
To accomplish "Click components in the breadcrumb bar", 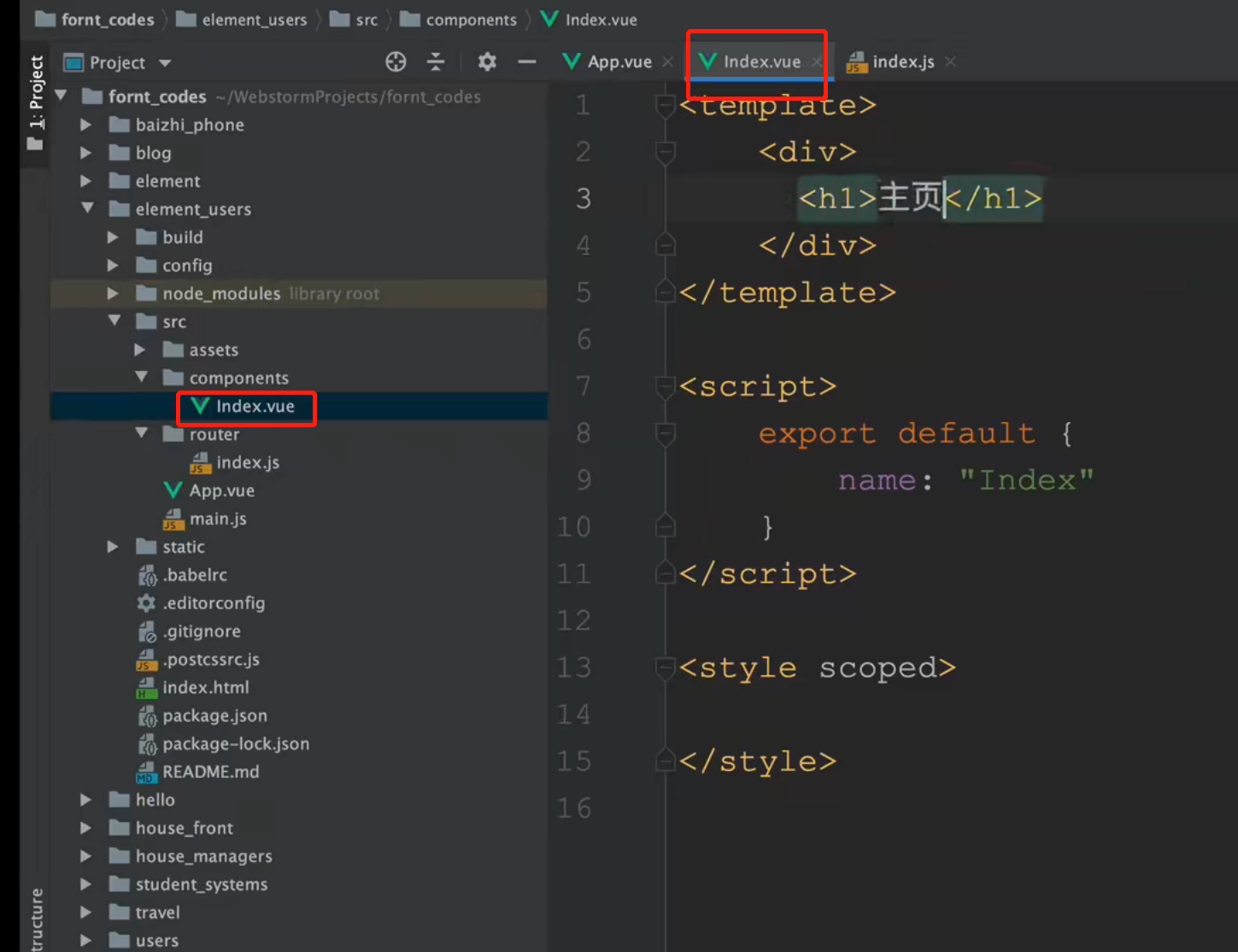I will [459, 19].
